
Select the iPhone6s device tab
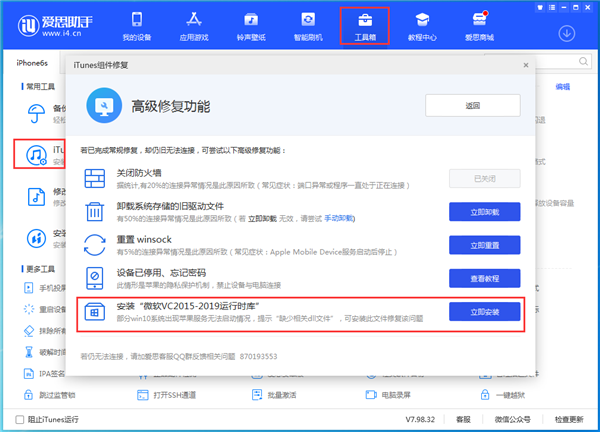tap(34, 63)
